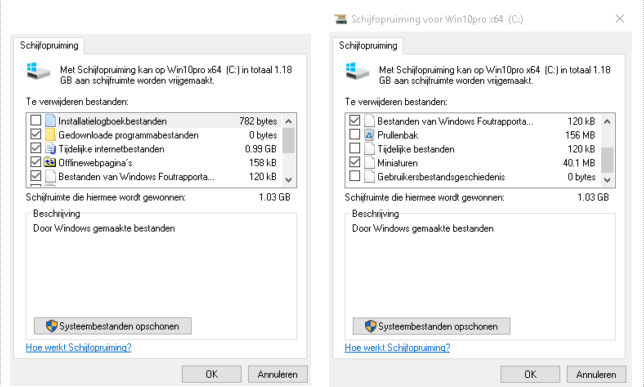Click the Tijdelijke internetbestanden page icon
Screen dimensions: 644x387
pyautogui.click(x=50, y=149)
